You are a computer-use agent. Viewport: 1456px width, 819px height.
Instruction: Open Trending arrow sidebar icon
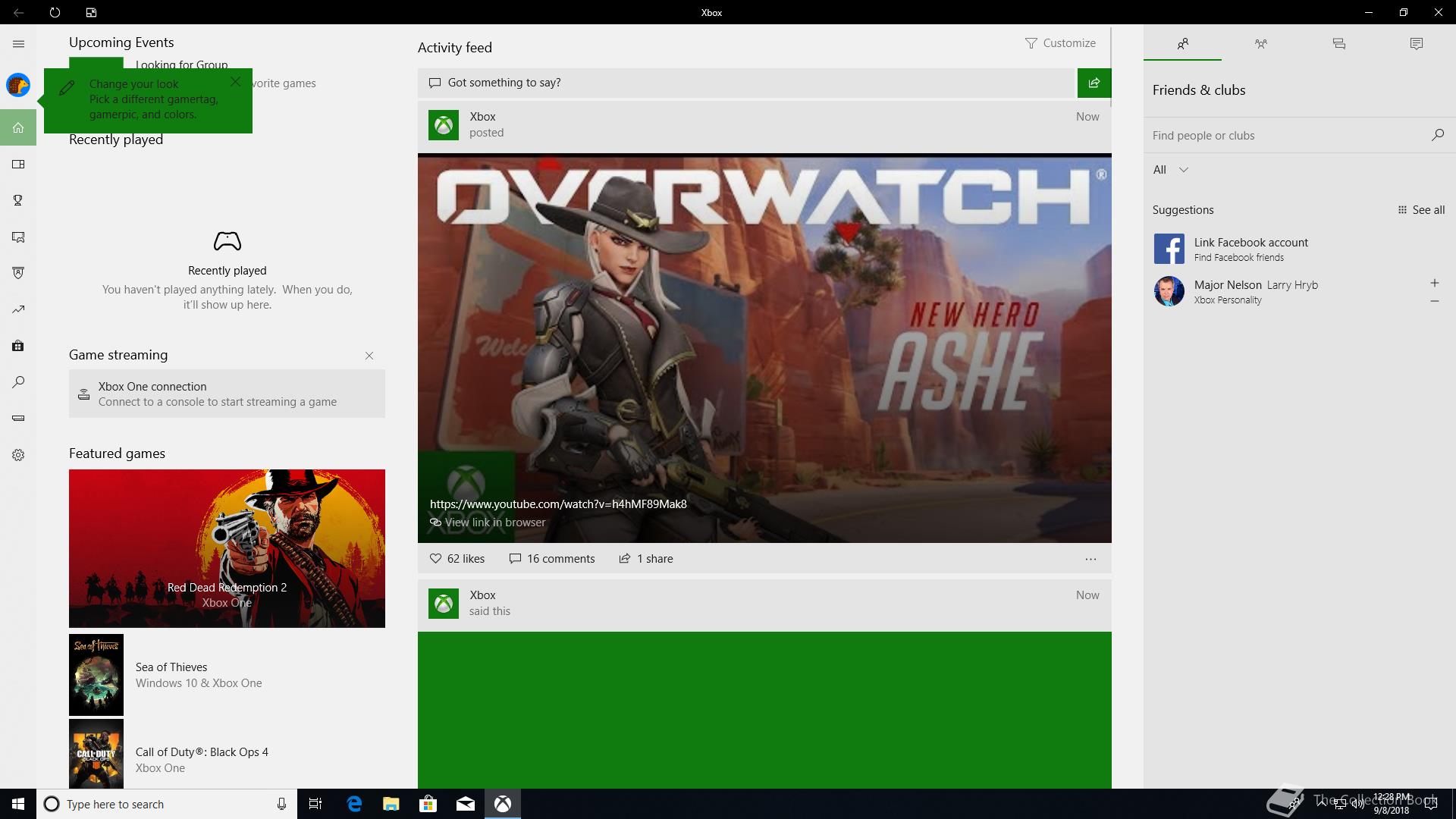pos(18,309)
